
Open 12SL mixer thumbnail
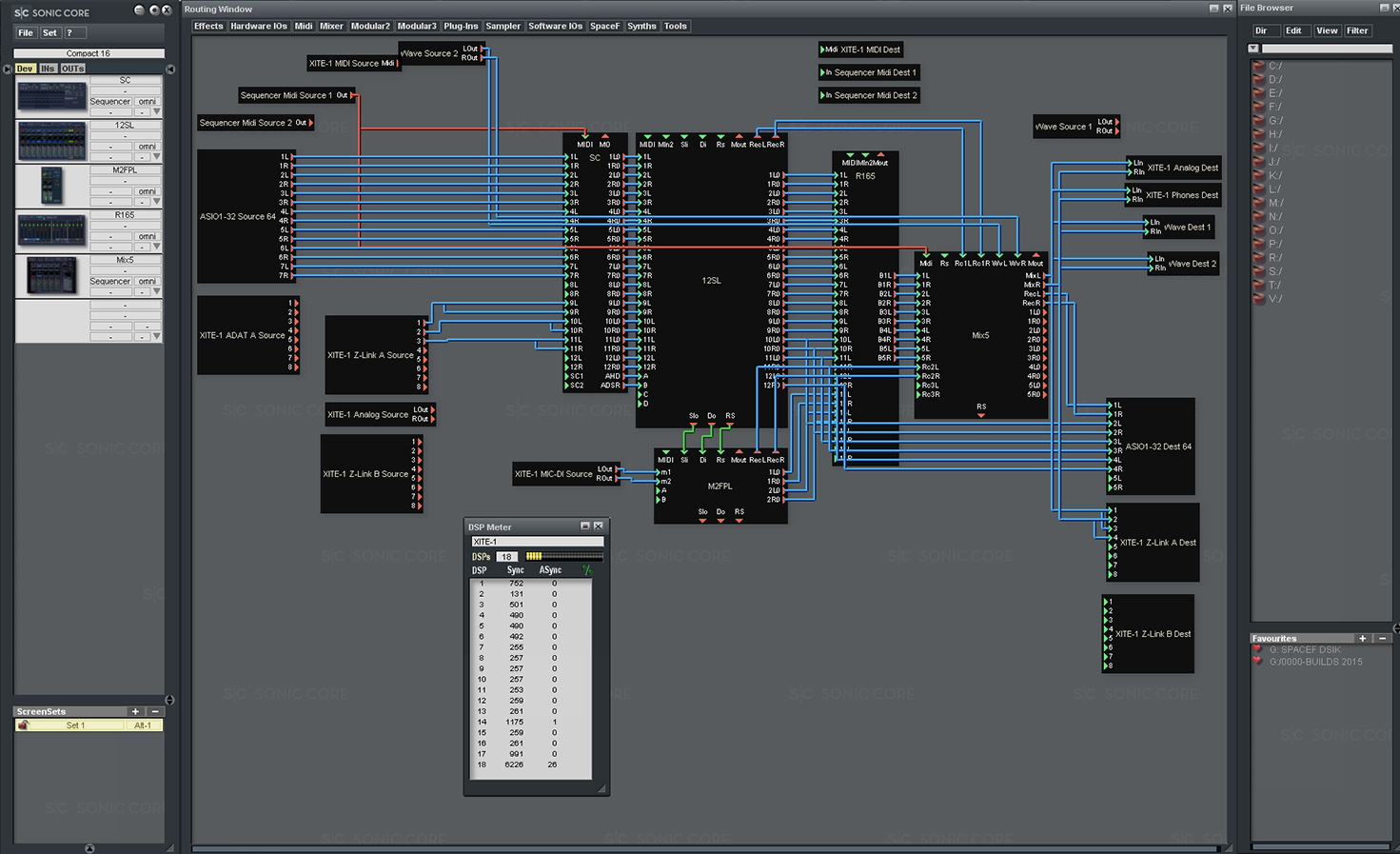pyautogui.click(x=51, y=142)
